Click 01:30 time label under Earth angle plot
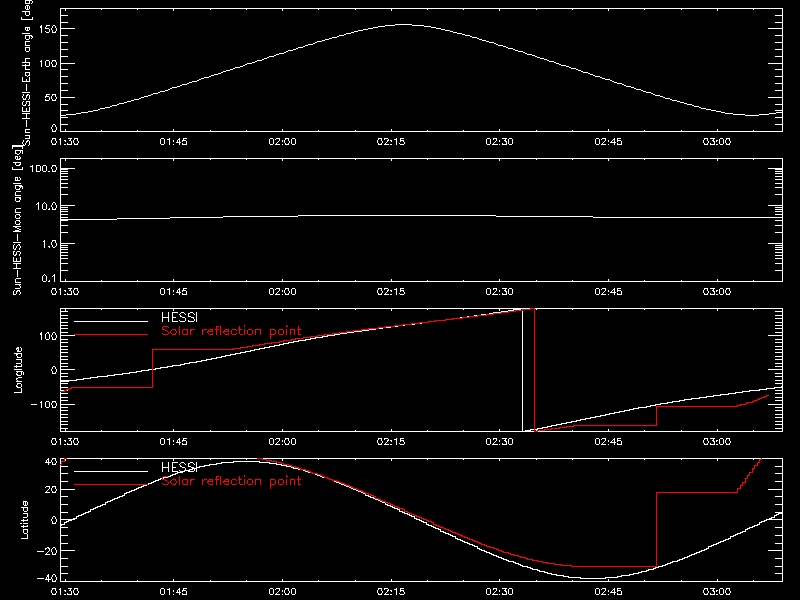The height and width of the screenshot is (600, 800). [x=65, y=142]
